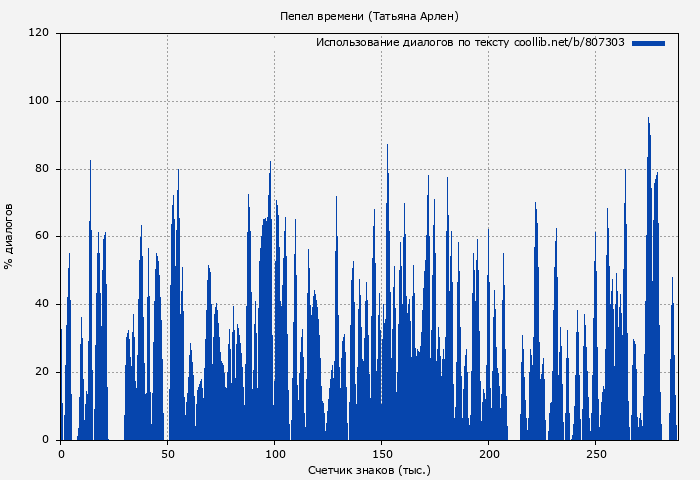Screen dimensions: 700x480
Task: Click the y-axis tick value 40
Action: click(x=42, y=304)
